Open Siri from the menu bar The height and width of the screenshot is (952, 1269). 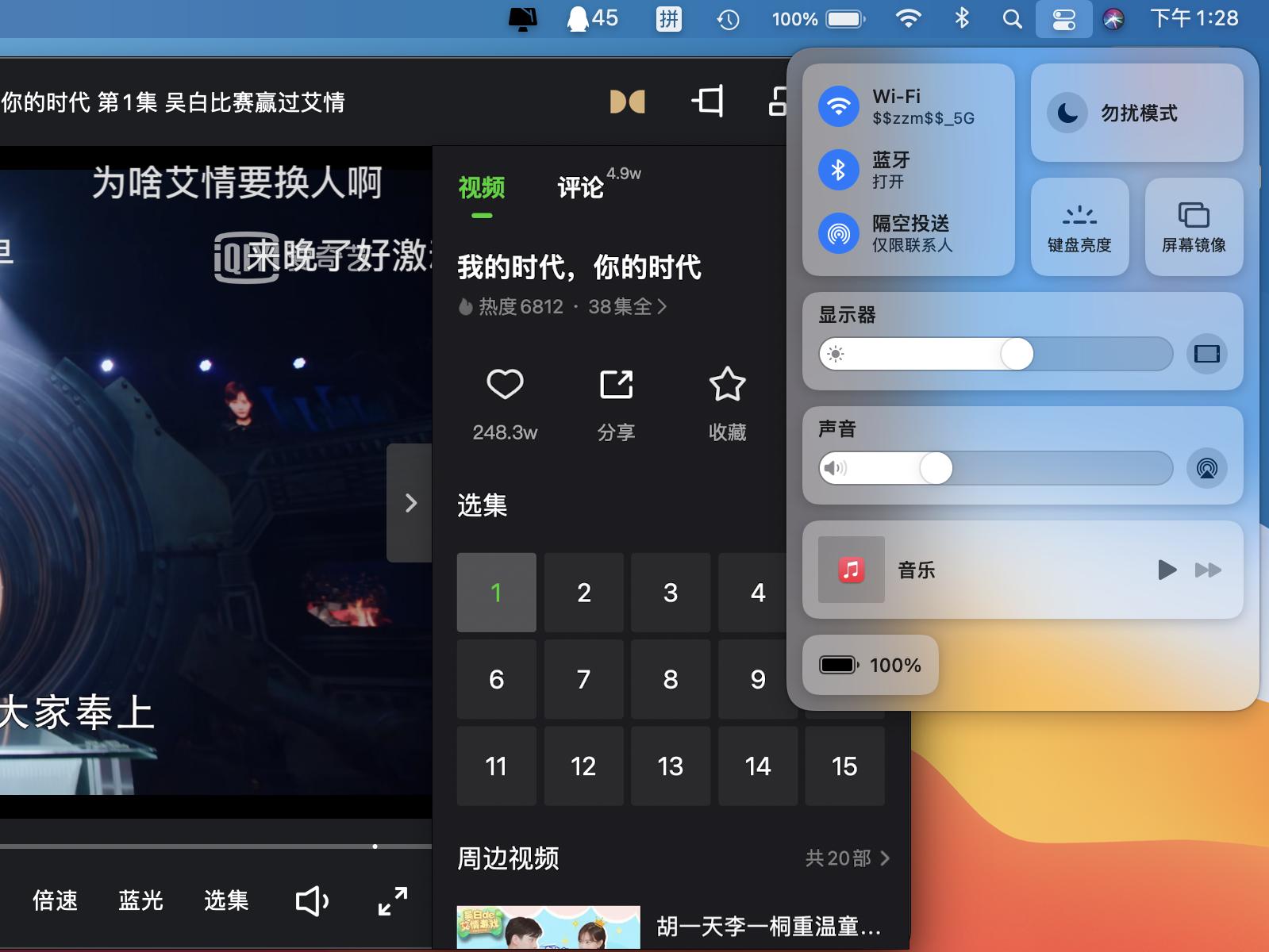[x=1113, y=19]
